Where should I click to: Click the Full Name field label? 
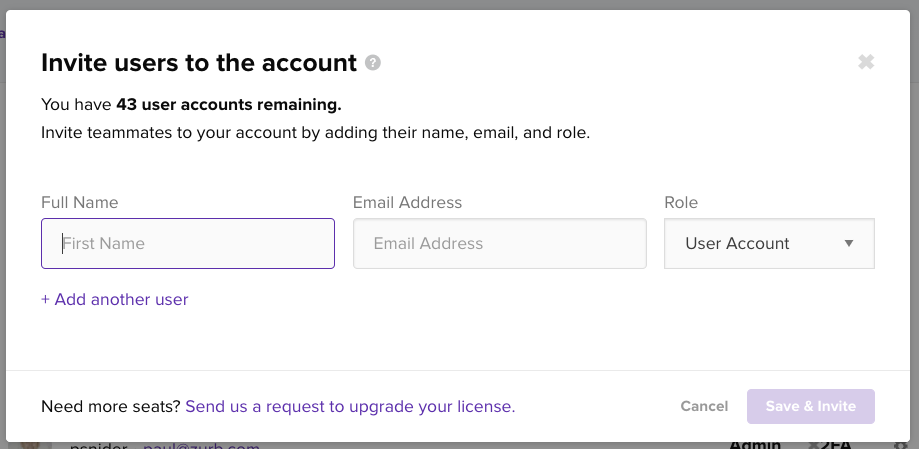point(80,202)
